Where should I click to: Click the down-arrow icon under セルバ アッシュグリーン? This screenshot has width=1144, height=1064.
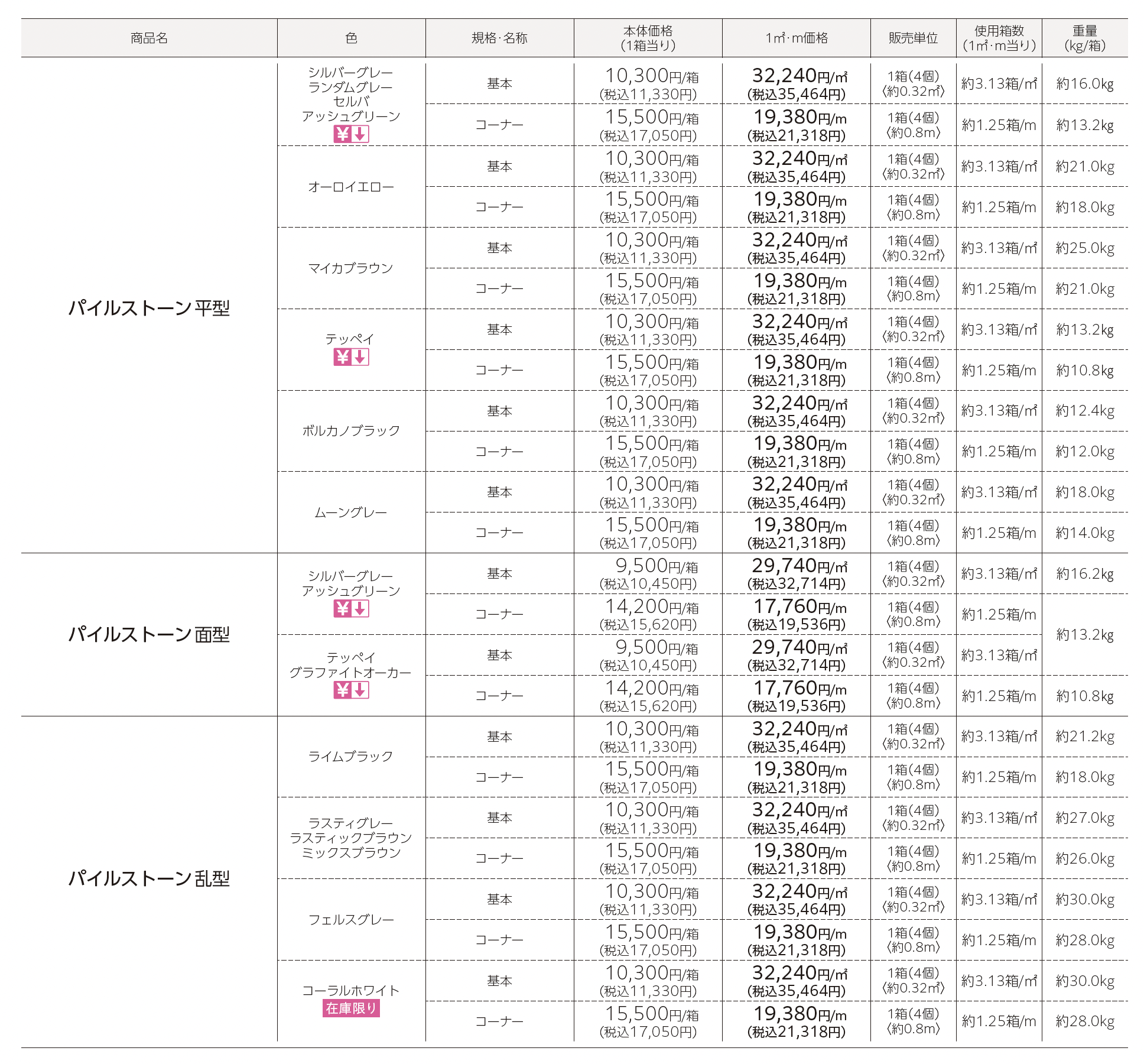tap(360, 134)
